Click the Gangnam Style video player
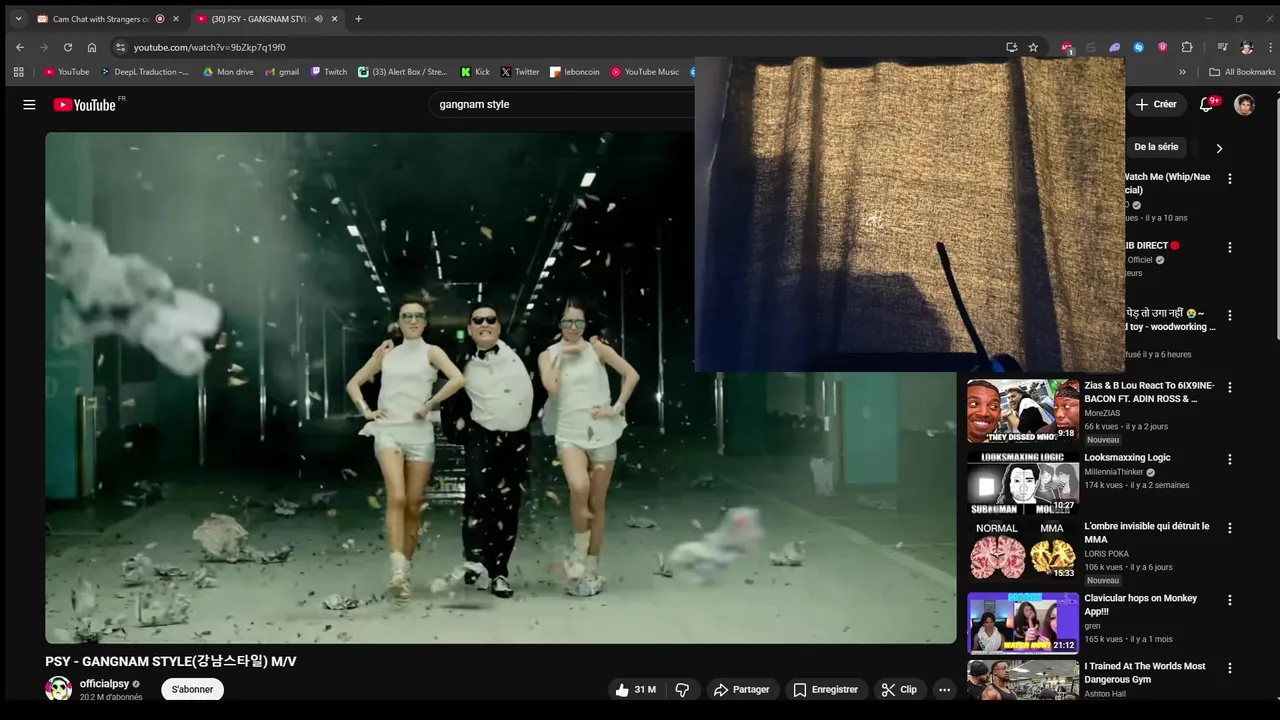This screenshot has width=1280, height=720. (500, 388)
